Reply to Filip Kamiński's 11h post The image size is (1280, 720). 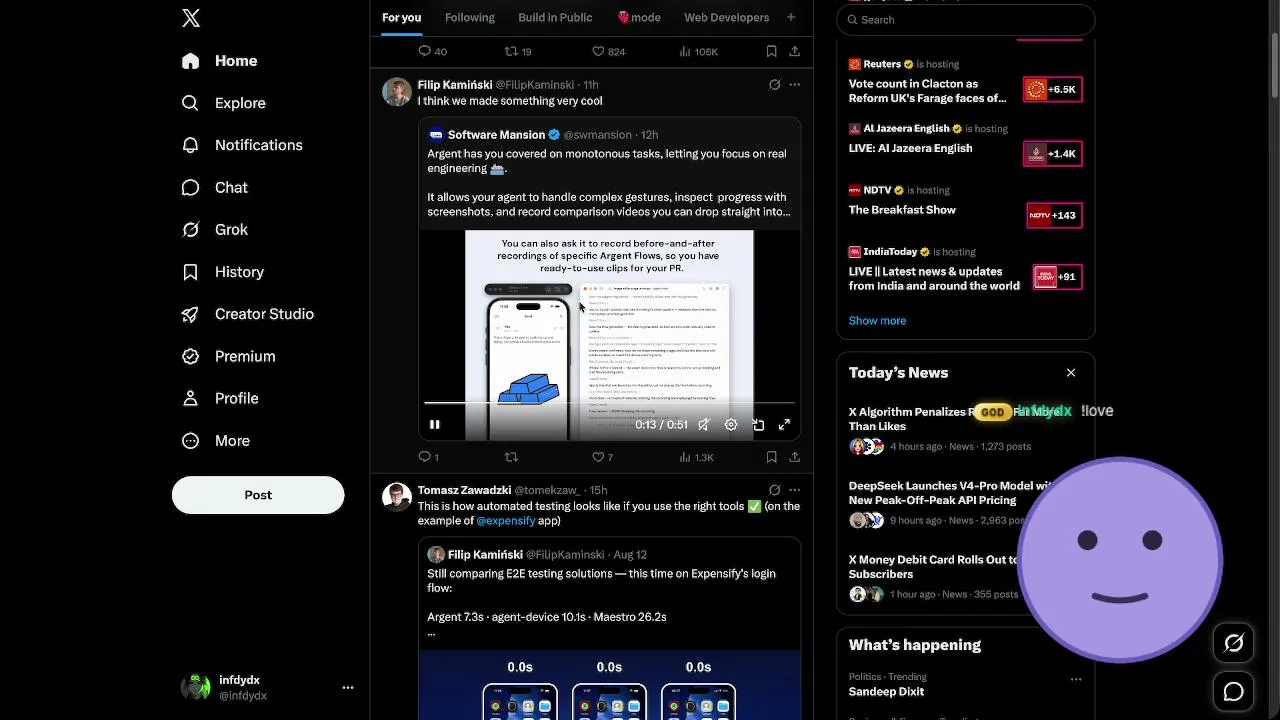[428, 457]
